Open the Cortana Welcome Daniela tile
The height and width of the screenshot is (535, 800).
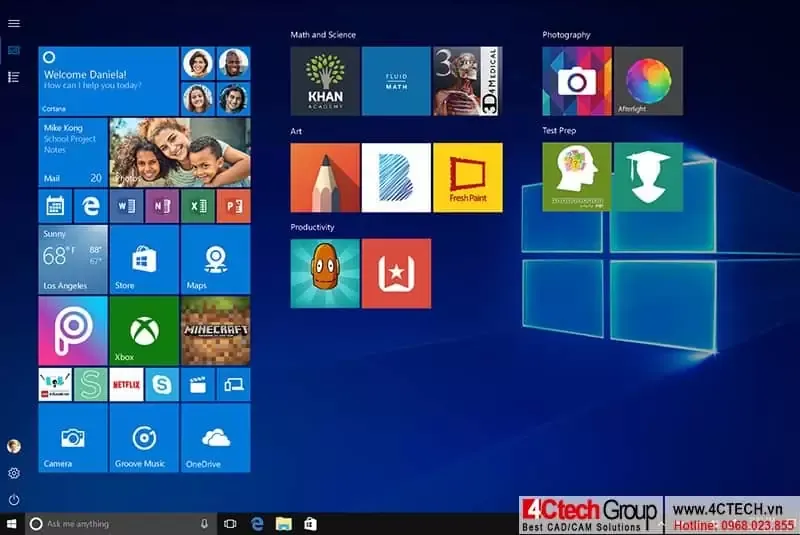[109, 81]
